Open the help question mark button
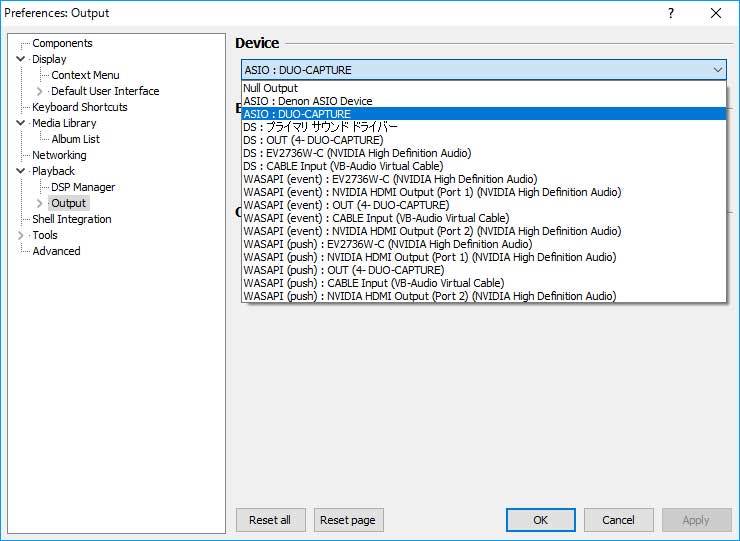 click(671, 13)
